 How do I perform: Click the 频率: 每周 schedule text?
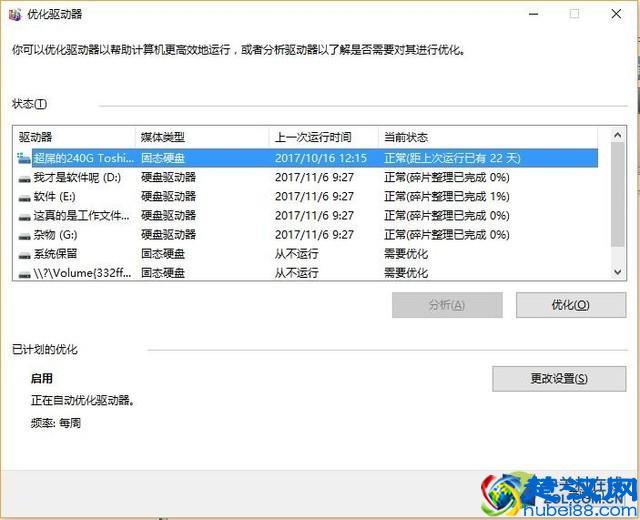(56, 423)
